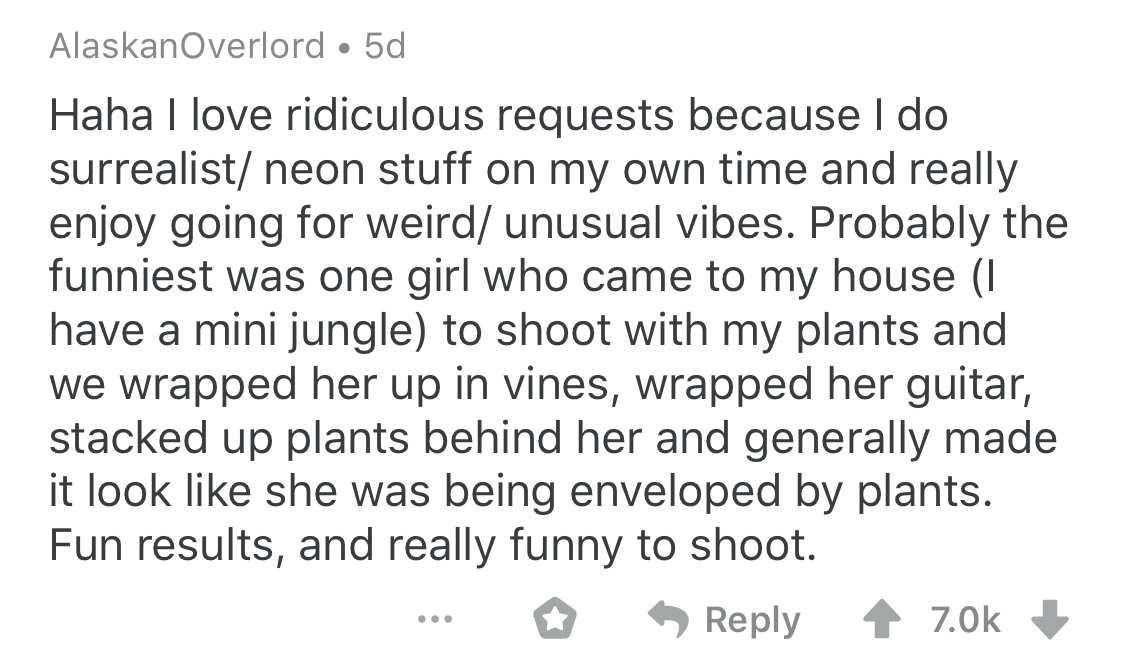
Task: Open the AlaskanOverlord user profile
Action: click(187, 46)
